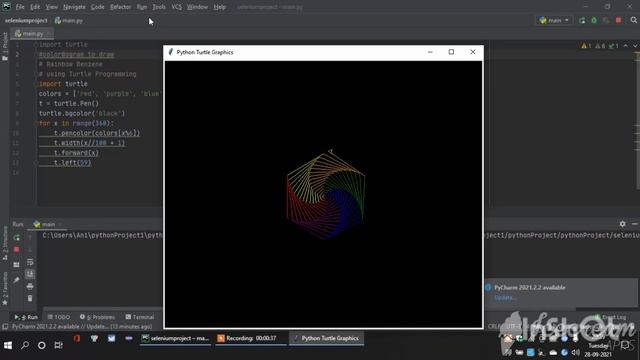Click the t.left(59) line in the editor

coord(72,162)
